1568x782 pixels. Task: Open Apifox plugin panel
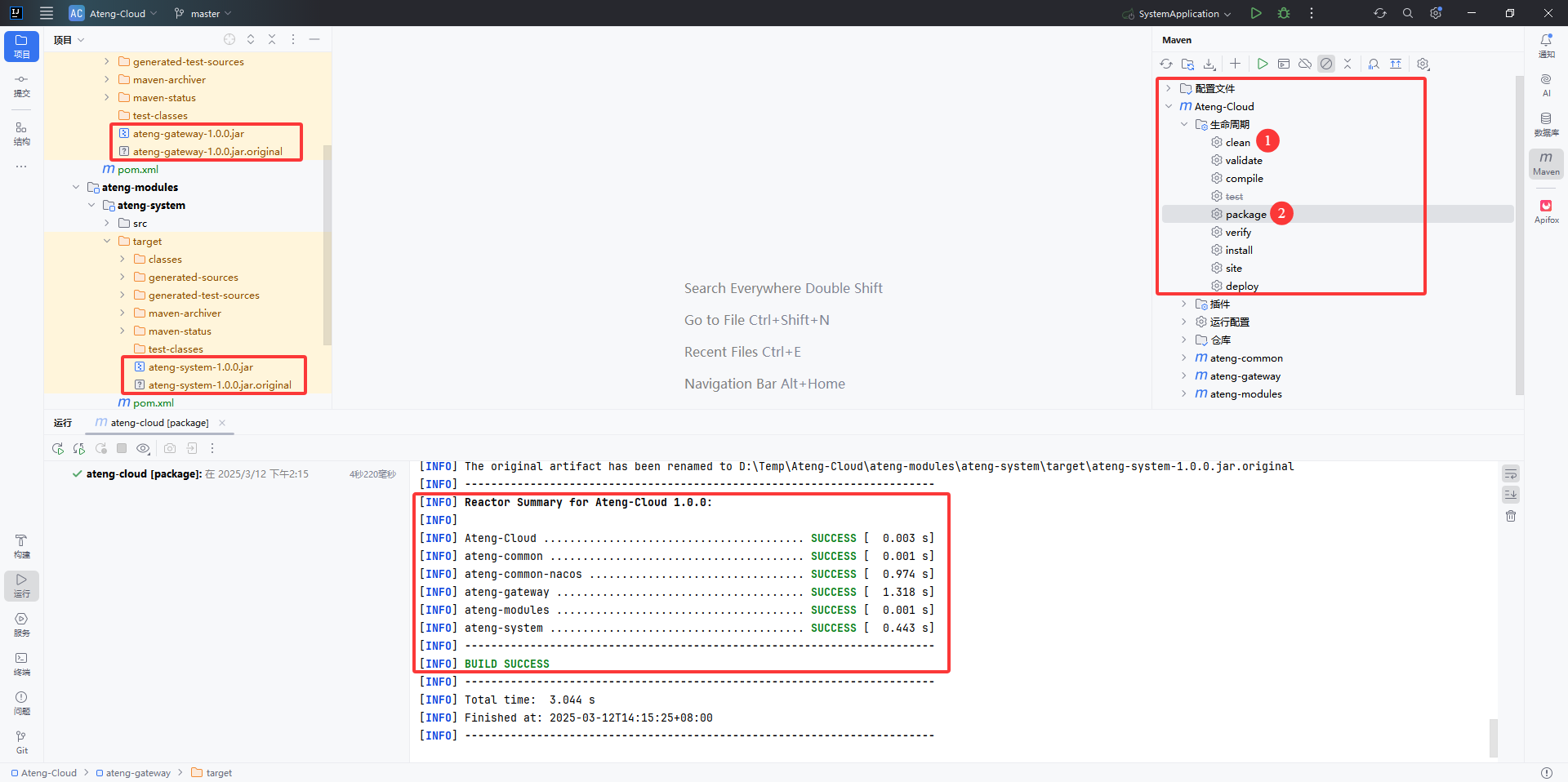1546,211
